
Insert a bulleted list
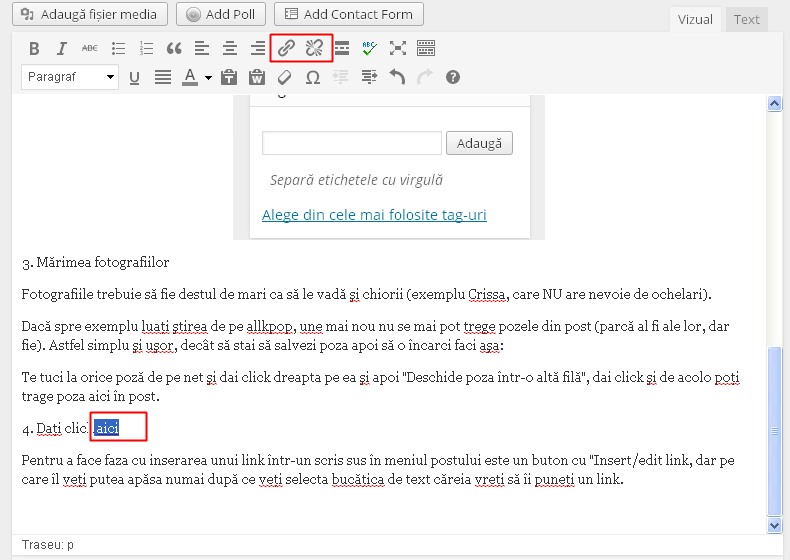point(118,48)
